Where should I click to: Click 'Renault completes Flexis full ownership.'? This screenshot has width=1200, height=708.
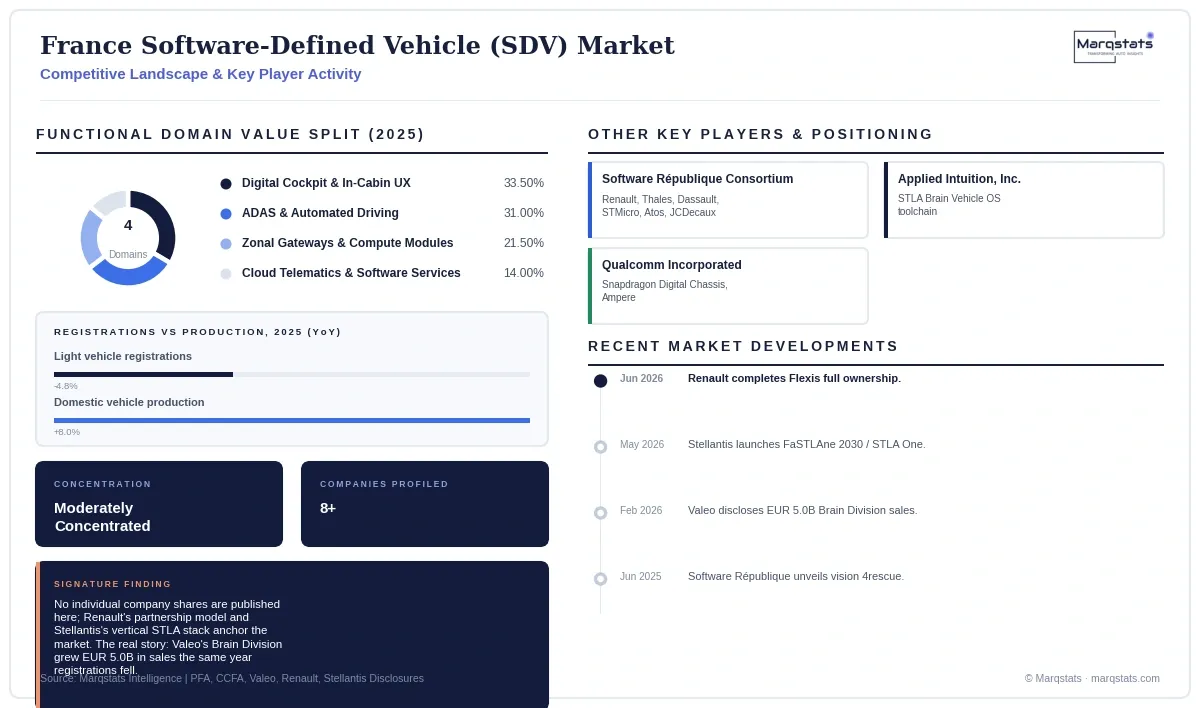click(x=794, y=379)
